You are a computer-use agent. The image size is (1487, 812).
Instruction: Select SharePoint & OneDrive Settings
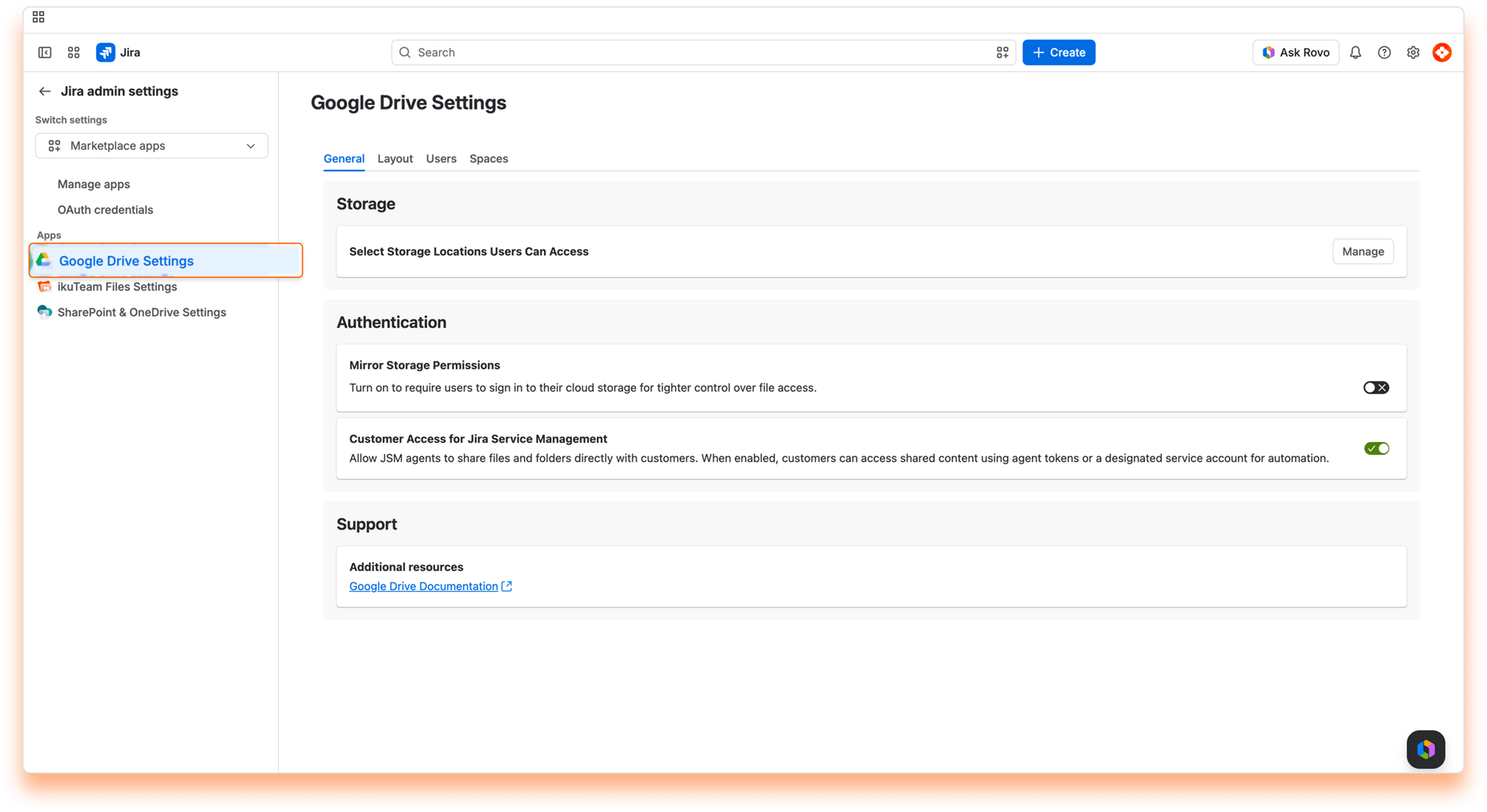[x=142, y=312]
